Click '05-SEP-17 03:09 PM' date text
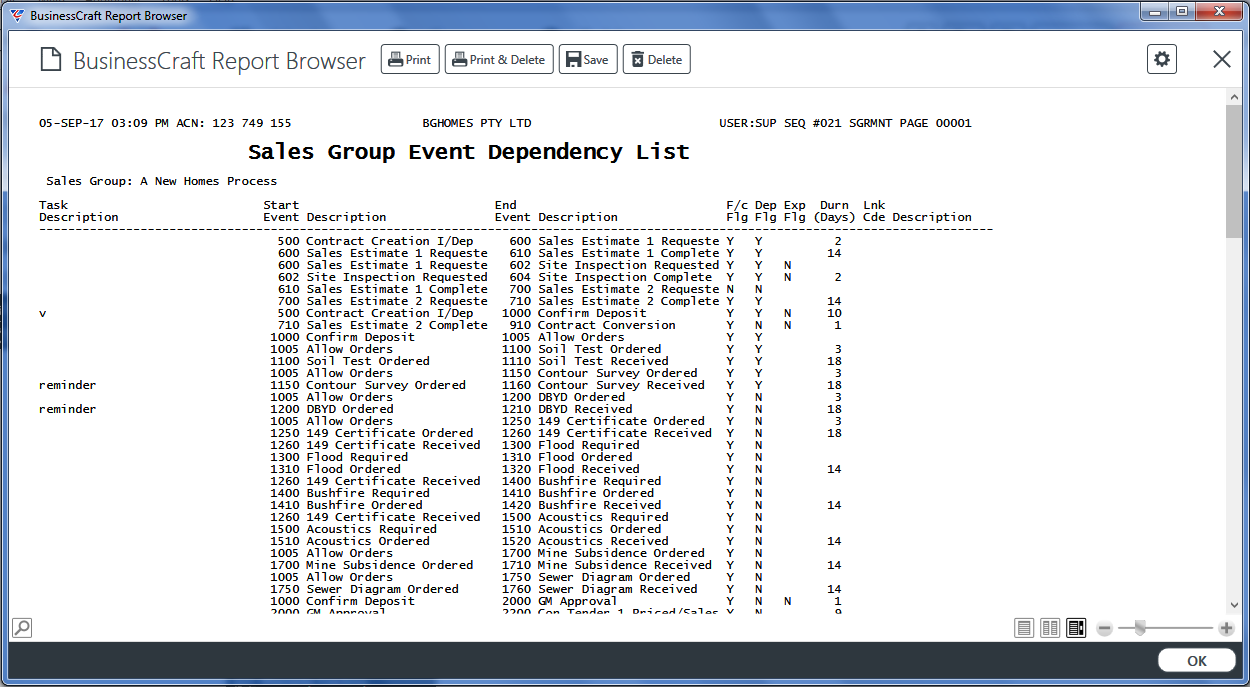This screenshot has width=1250, height=687. tap(104, 123)
